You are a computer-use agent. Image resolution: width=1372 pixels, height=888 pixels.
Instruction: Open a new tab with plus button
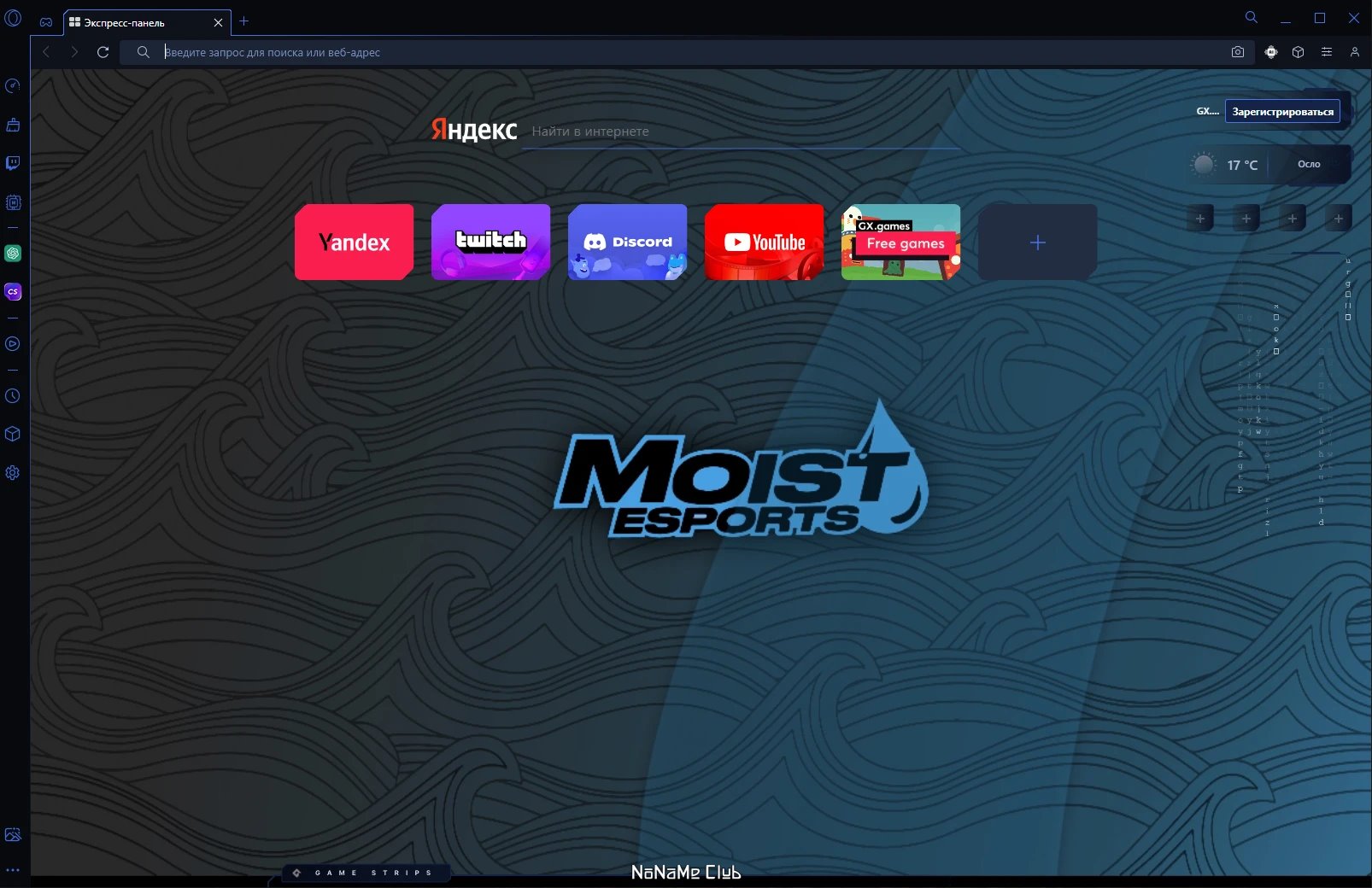244,21
